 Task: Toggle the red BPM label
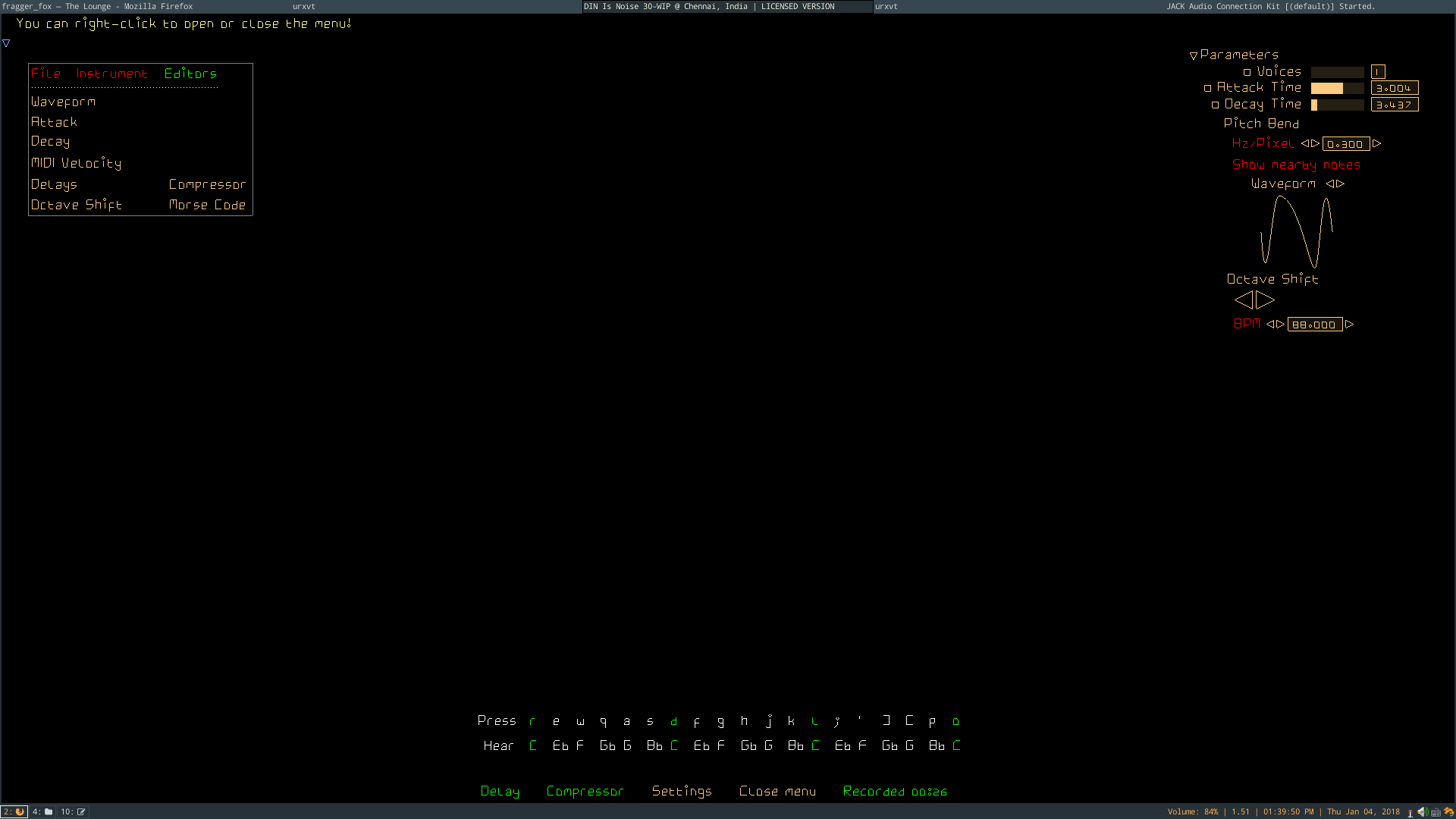(1247, 323)
